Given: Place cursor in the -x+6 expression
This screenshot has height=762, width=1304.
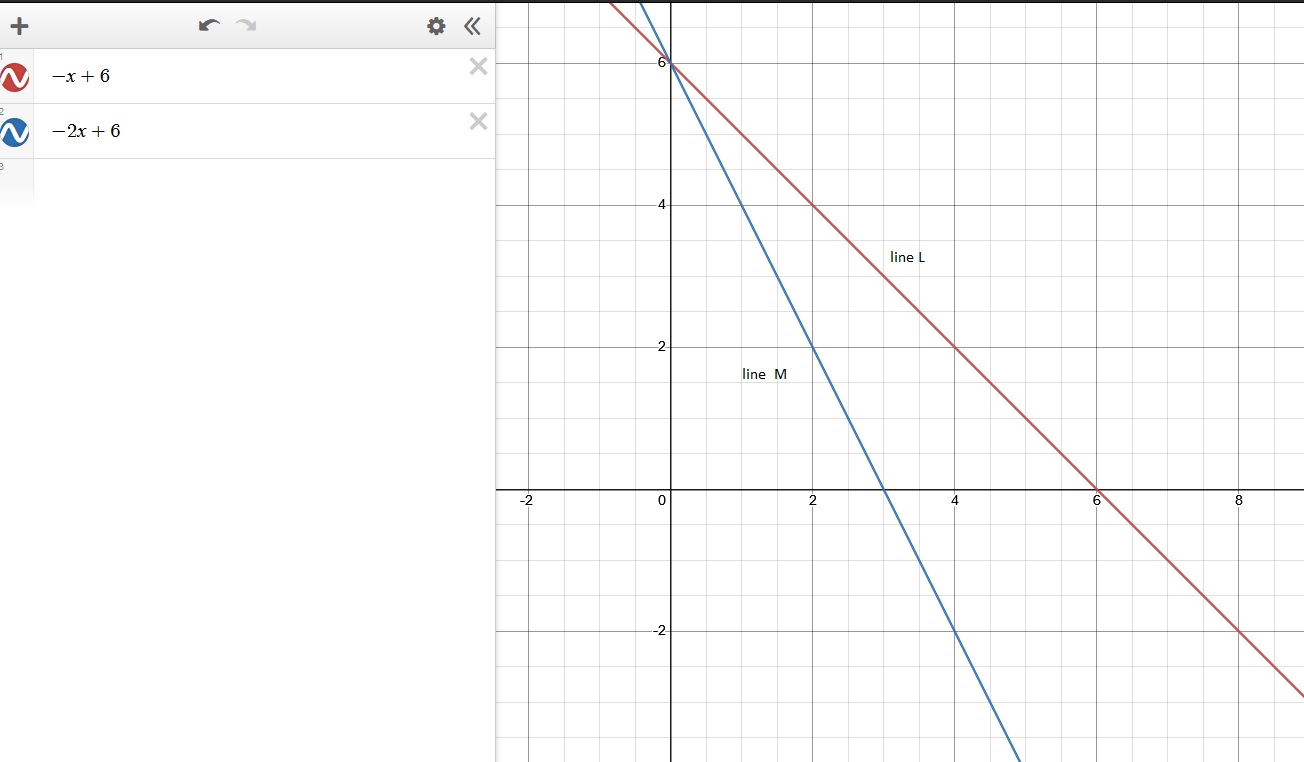Looking at the screenshot, I should click(x=250, y=77).
